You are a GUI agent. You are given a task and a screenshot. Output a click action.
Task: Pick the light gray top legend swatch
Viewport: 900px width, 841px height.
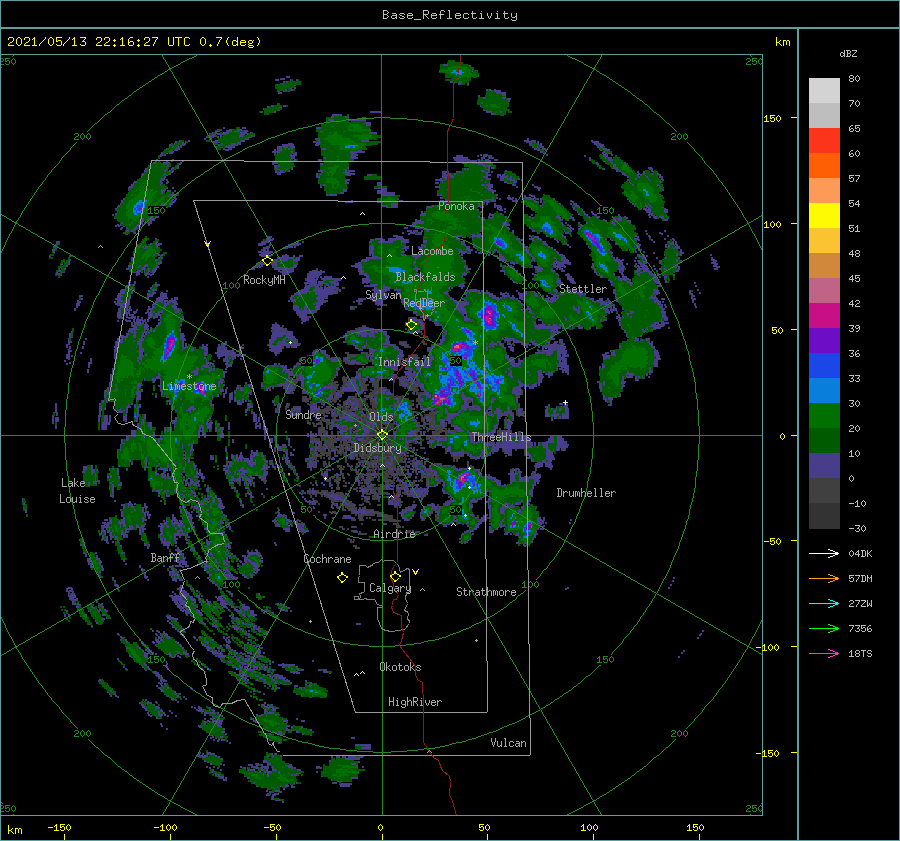824,90
